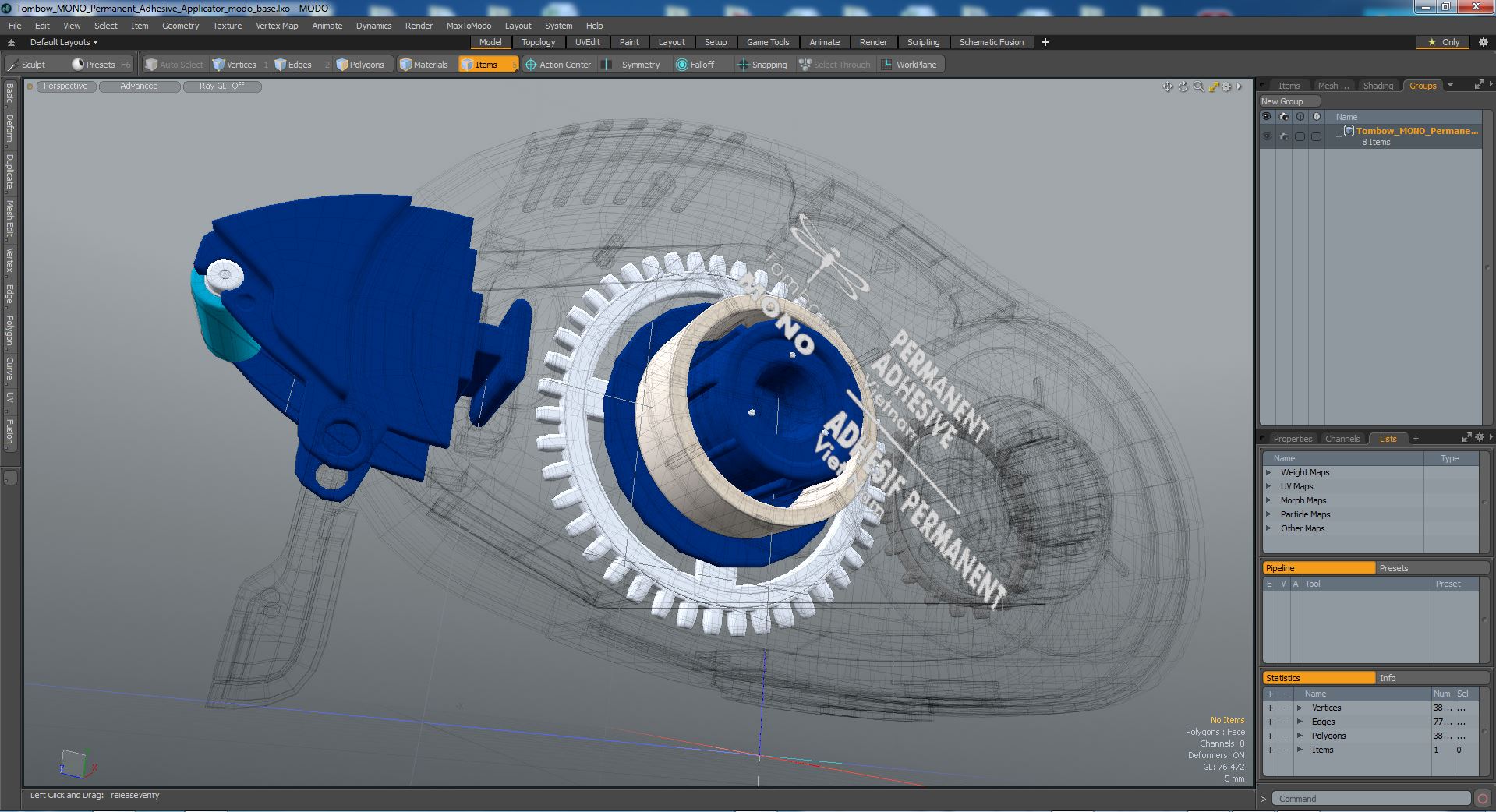Click the Ray GL: Off button

[221, 86]
